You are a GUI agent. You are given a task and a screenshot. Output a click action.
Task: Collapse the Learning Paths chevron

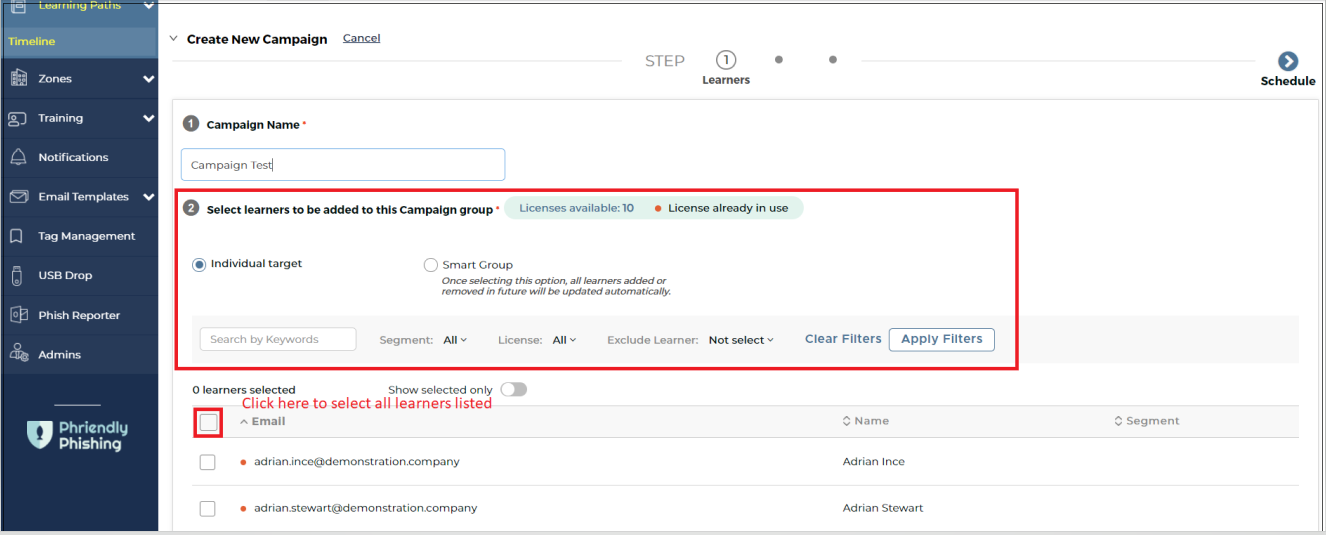point(149,6)
